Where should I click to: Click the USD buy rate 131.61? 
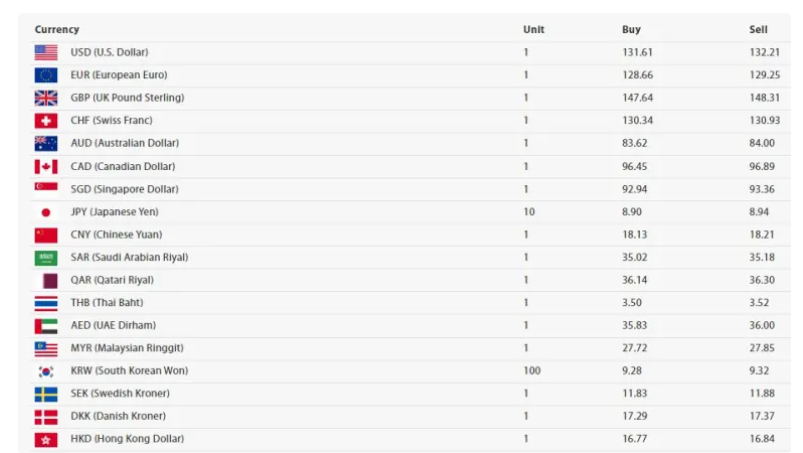tap(638, 52)
